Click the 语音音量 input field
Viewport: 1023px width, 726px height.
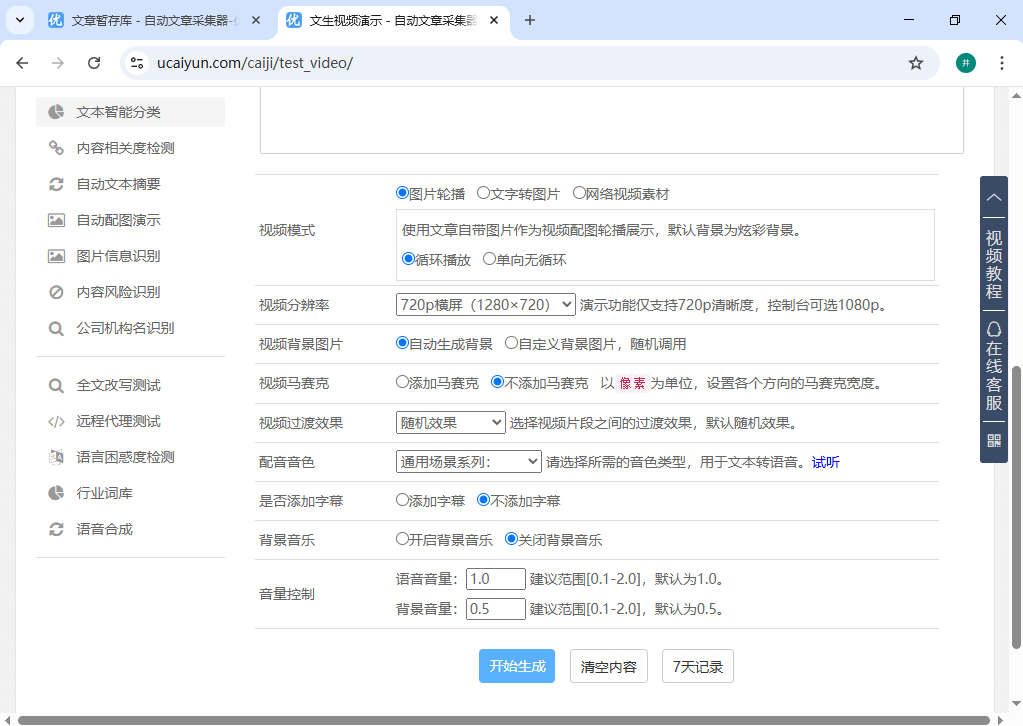pos(495,578)
